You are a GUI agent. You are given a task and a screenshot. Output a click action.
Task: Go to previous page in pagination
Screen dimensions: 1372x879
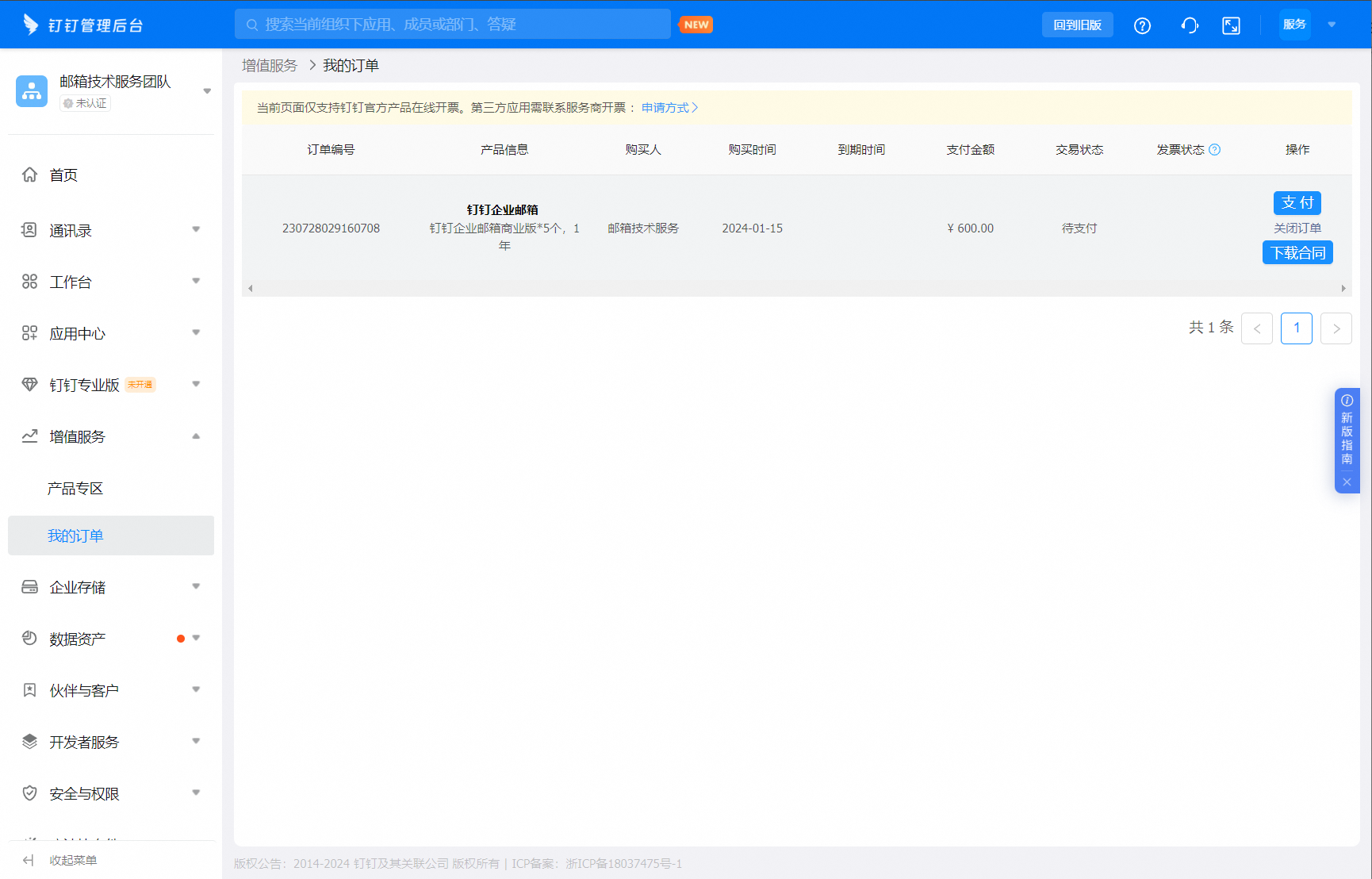1257,328
